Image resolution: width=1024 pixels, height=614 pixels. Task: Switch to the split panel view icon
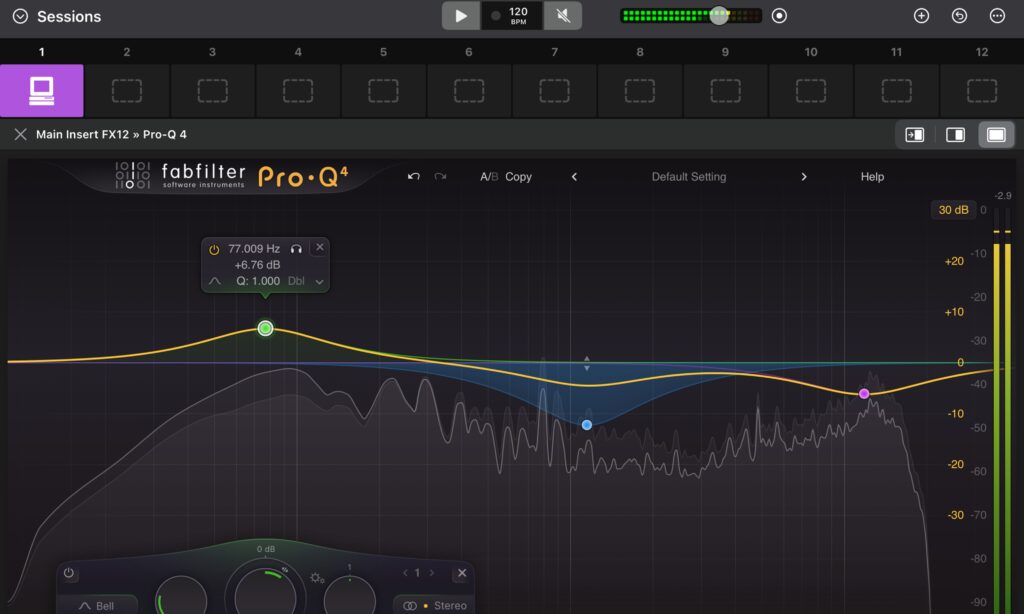(x=955, y=135)
